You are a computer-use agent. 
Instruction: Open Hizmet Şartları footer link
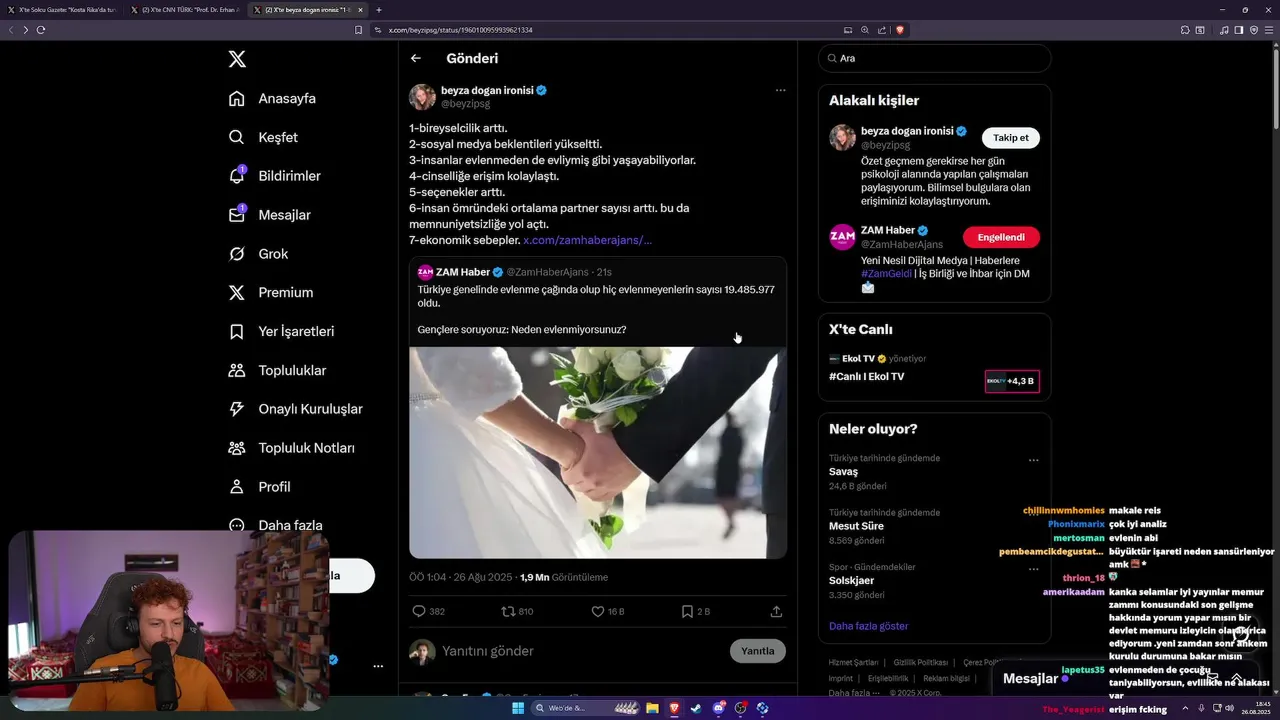(x=853, y=663)
